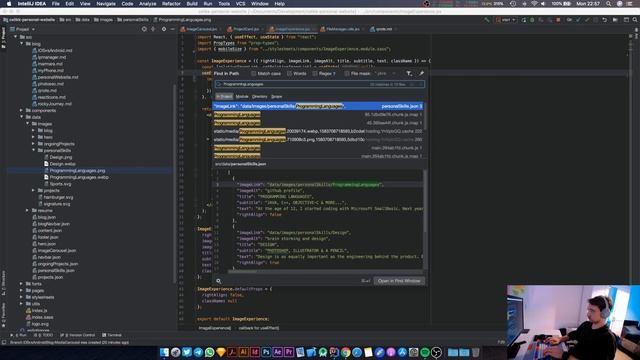This screenshot has height=360, width=640.
Task: Collapse the src folder
Action: click(x=16, y=37)
